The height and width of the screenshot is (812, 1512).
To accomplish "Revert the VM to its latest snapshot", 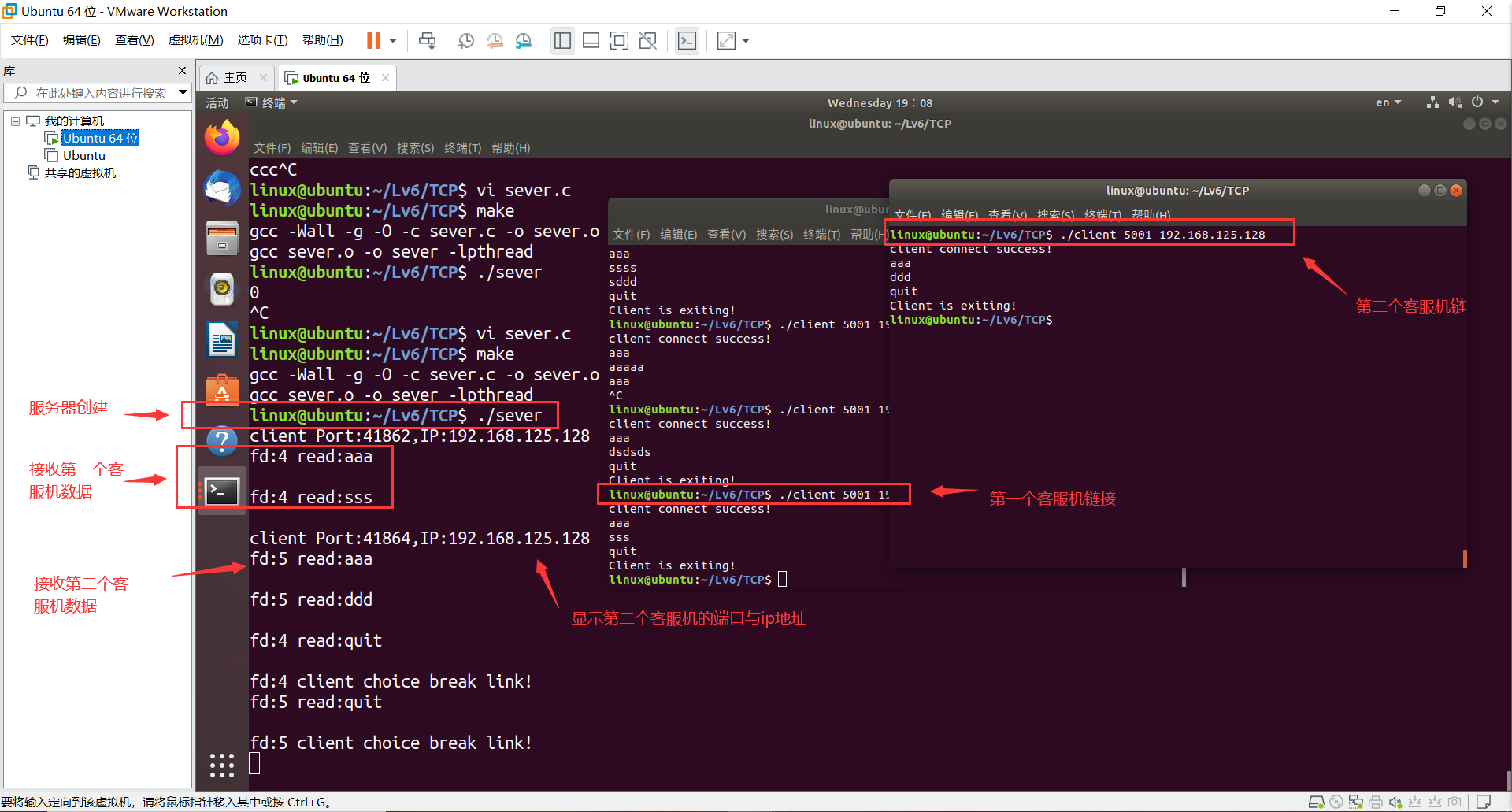I will click(495, 40).
